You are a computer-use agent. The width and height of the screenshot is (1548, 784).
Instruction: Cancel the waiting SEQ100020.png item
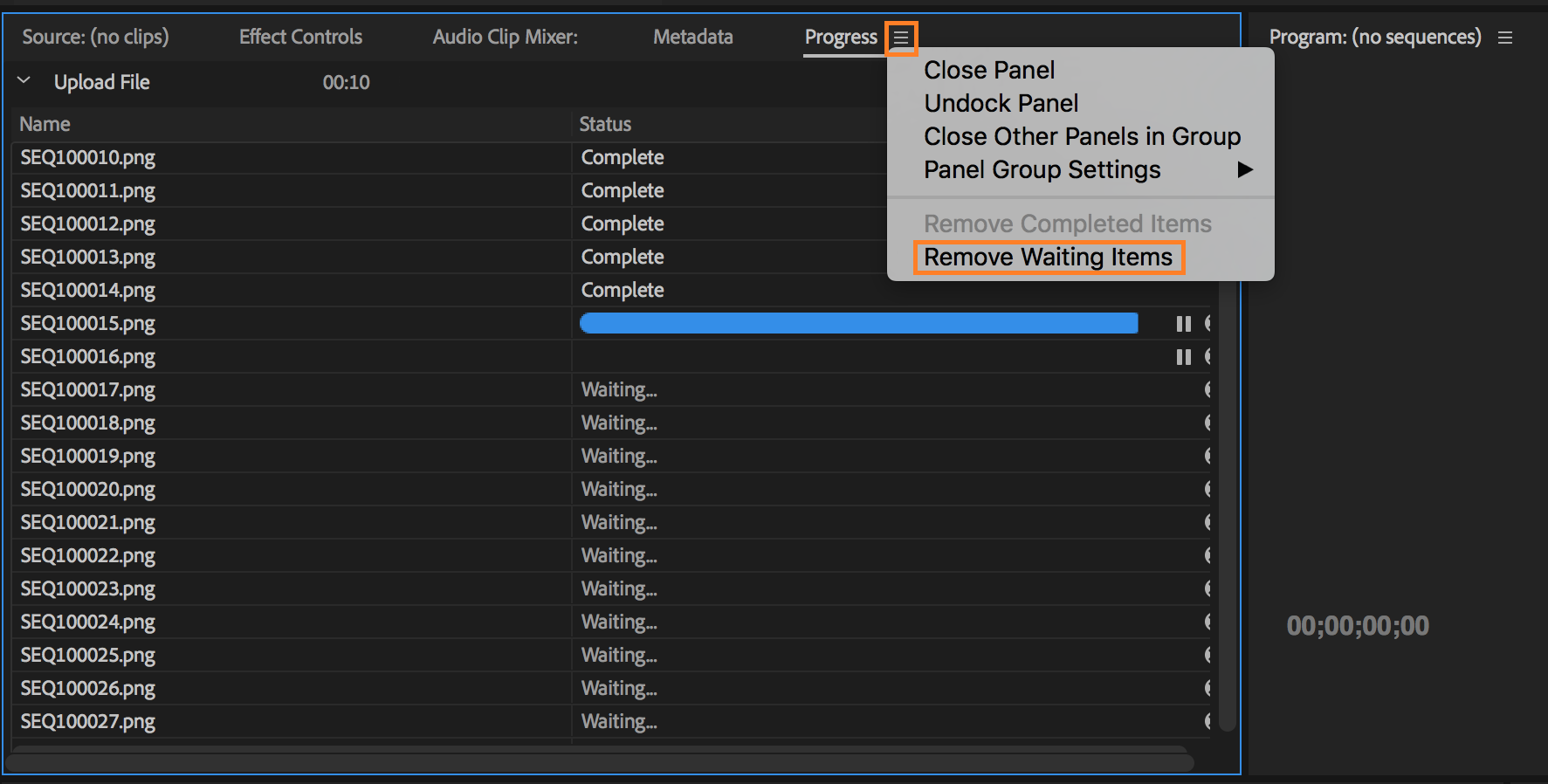(x=1207, y=490)
